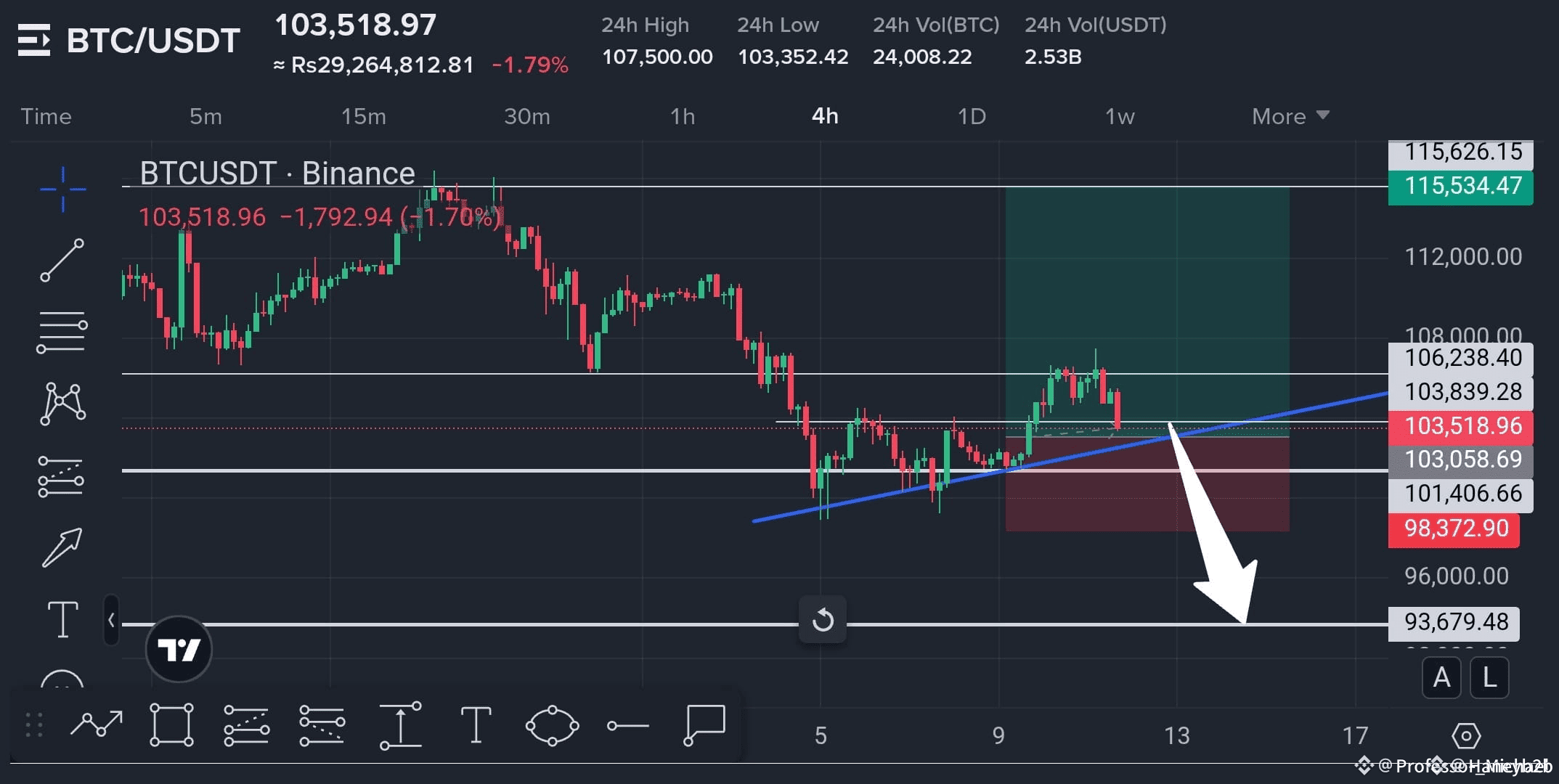This screenshot has width=1559, height=784.
Task: Click the last price 103,518.97 header
Action: (x=356, y=25)
